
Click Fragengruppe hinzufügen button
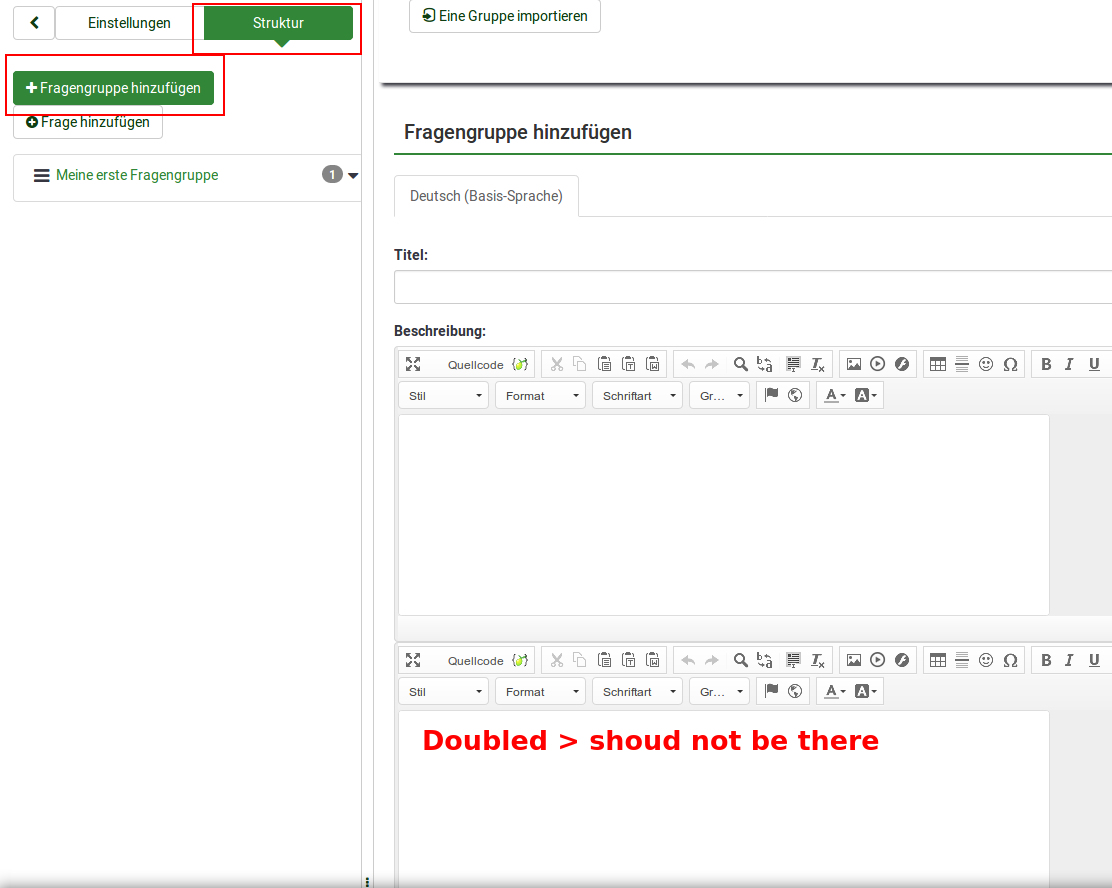click(113, 88)
